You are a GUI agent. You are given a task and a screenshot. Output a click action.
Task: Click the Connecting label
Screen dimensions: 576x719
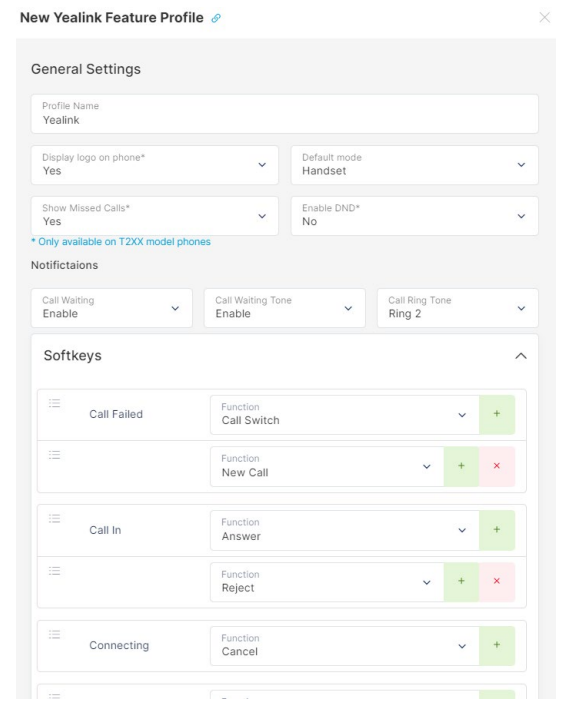pos(119,646)
